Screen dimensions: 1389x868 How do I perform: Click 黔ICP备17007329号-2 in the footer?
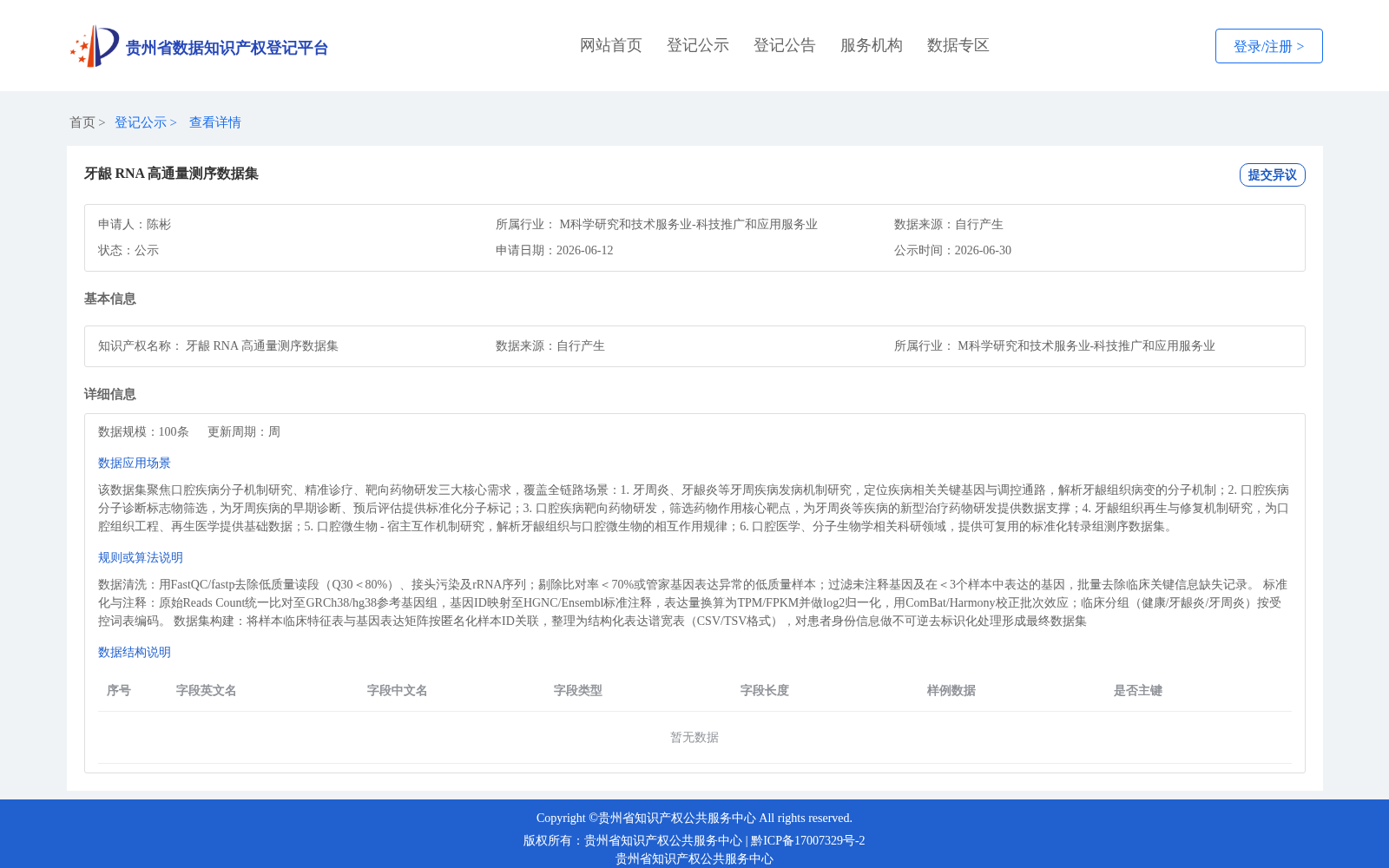[808, 840]
